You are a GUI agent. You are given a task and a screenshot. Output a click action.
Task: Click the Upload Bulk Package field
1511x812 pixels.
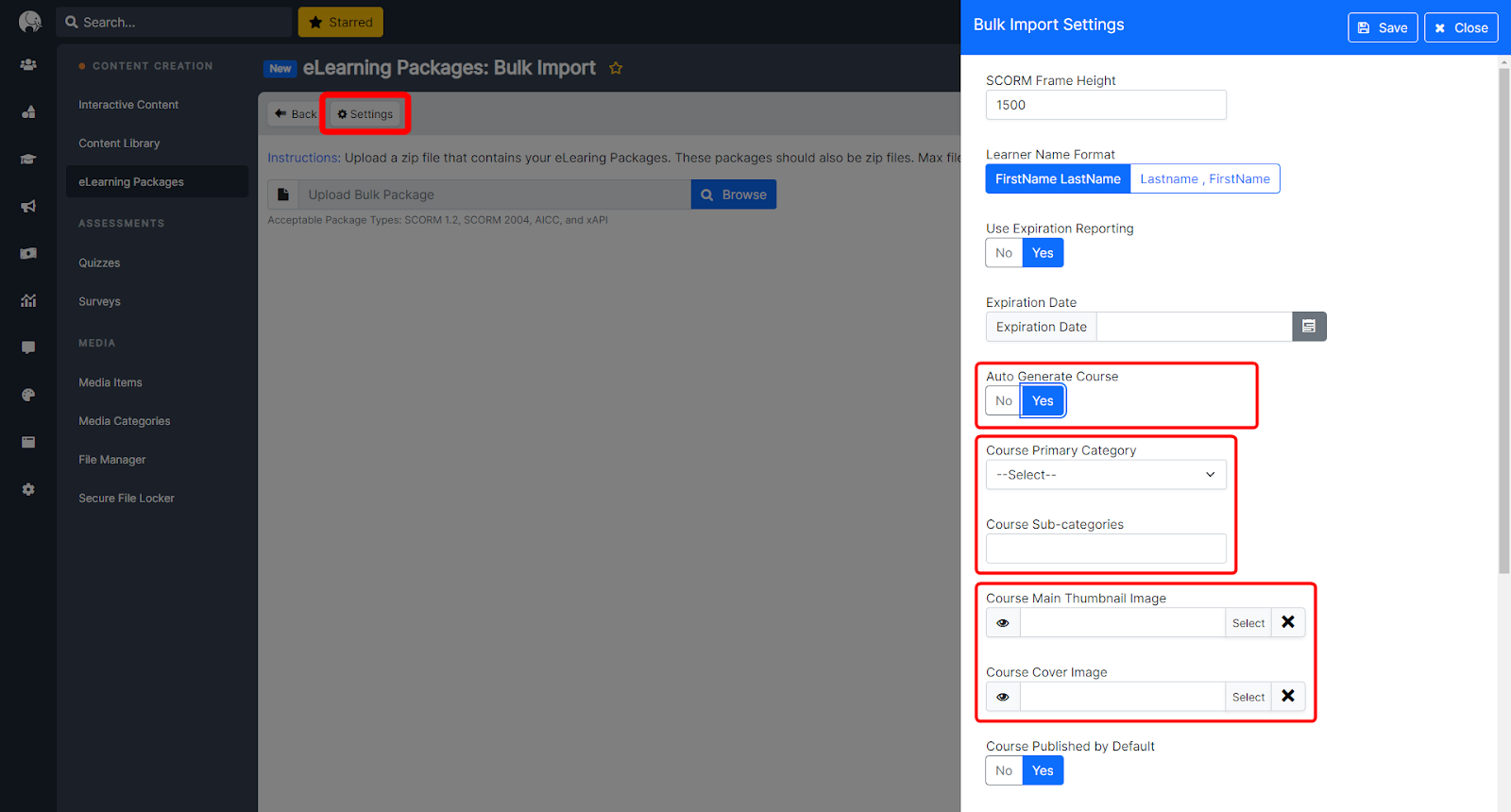[x=495, y=195]
